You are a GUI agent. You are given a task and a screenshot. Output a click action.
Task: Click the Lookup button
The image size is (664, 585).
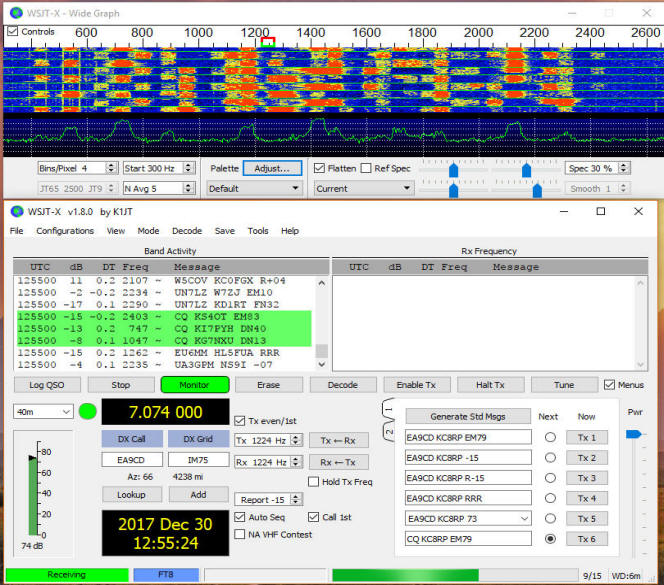131,494
